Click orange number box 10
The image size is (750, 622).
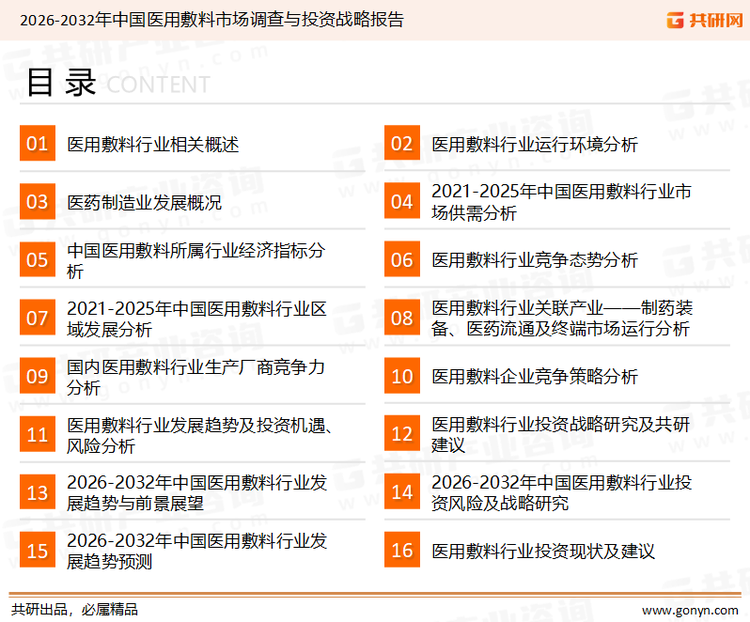(x=402, y=376)
